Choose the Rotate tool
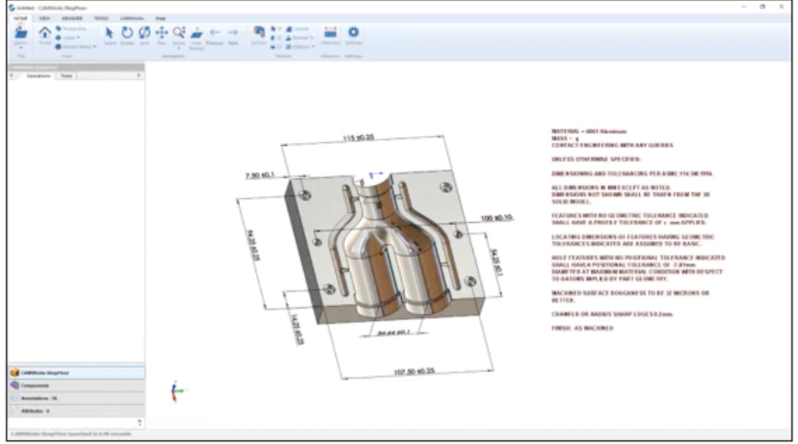 pyautogui.click(x=127, y=33)
